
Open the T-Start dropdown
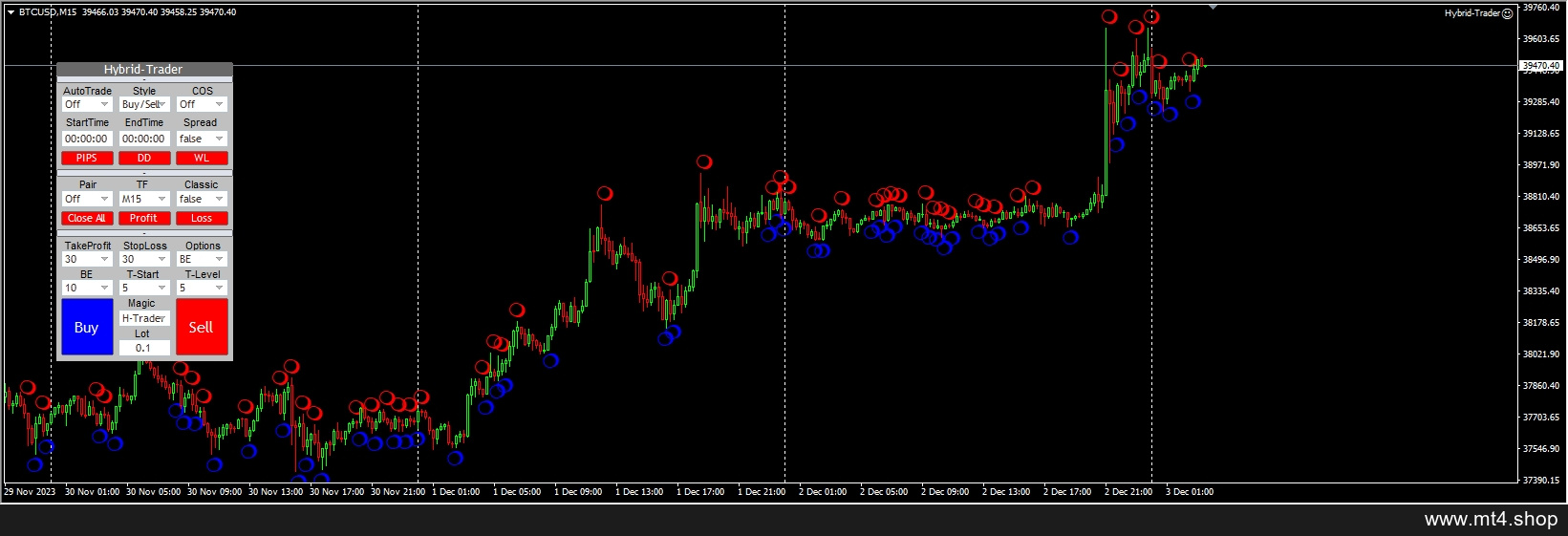[144, 288]
